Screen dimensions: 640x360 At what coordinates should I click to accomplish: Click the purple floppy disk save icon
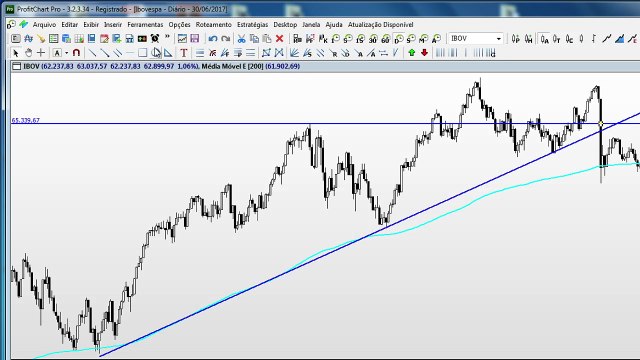click(195, 39)
